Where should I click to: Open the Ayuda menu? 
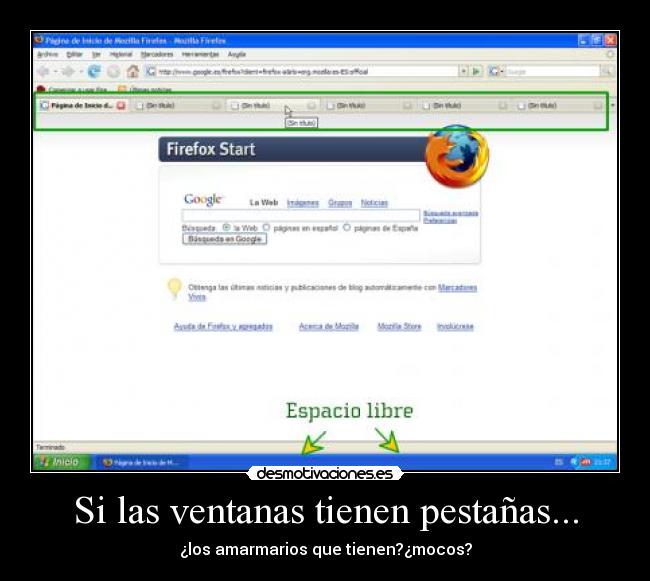click(x=237, y=54)
